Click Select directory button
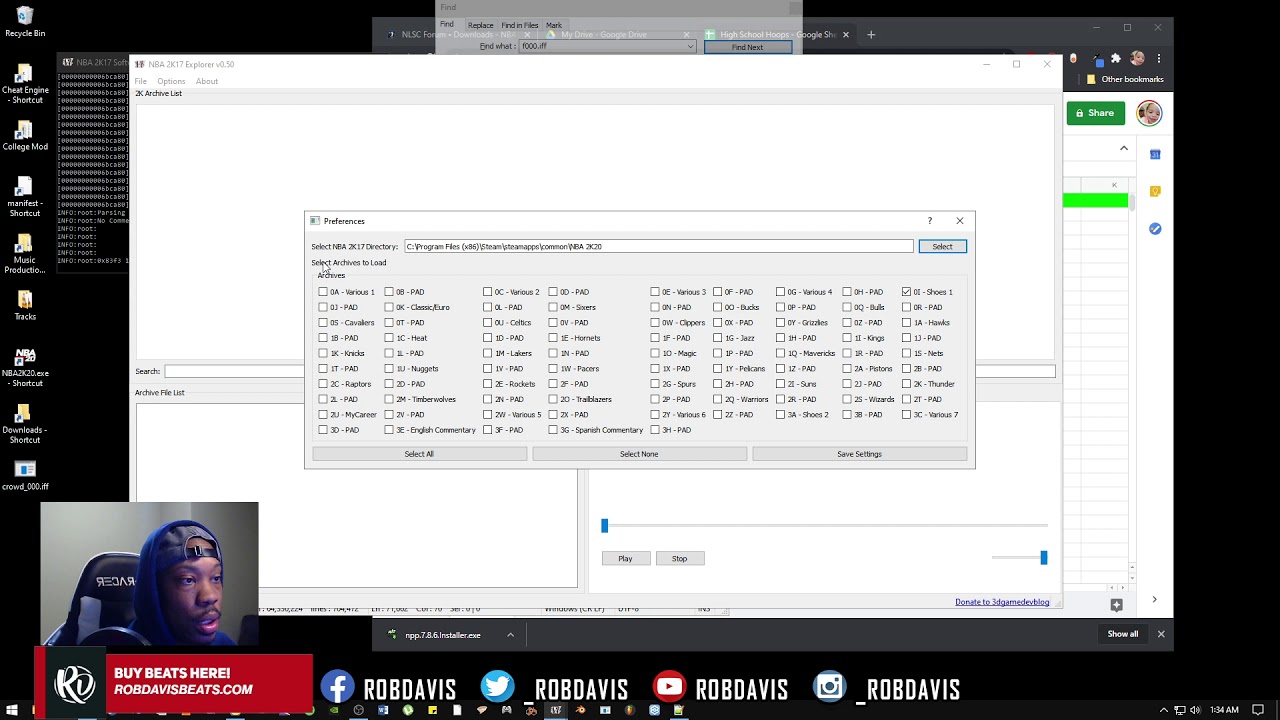Viewport: 1280px width, 720px height. tap(942, 246)
